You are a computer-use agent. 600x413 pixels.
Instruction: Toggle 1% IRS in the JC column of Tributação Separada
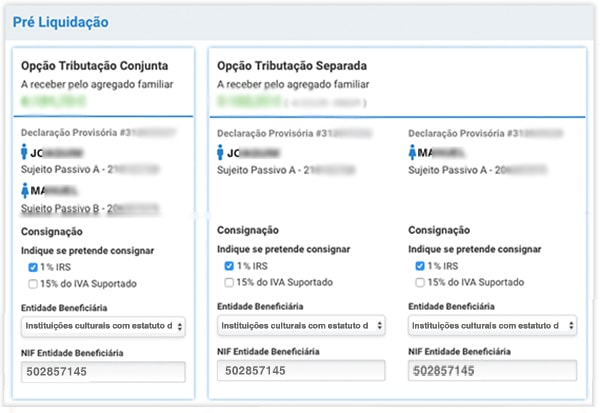pyautogui.click(x=230, y=266)
